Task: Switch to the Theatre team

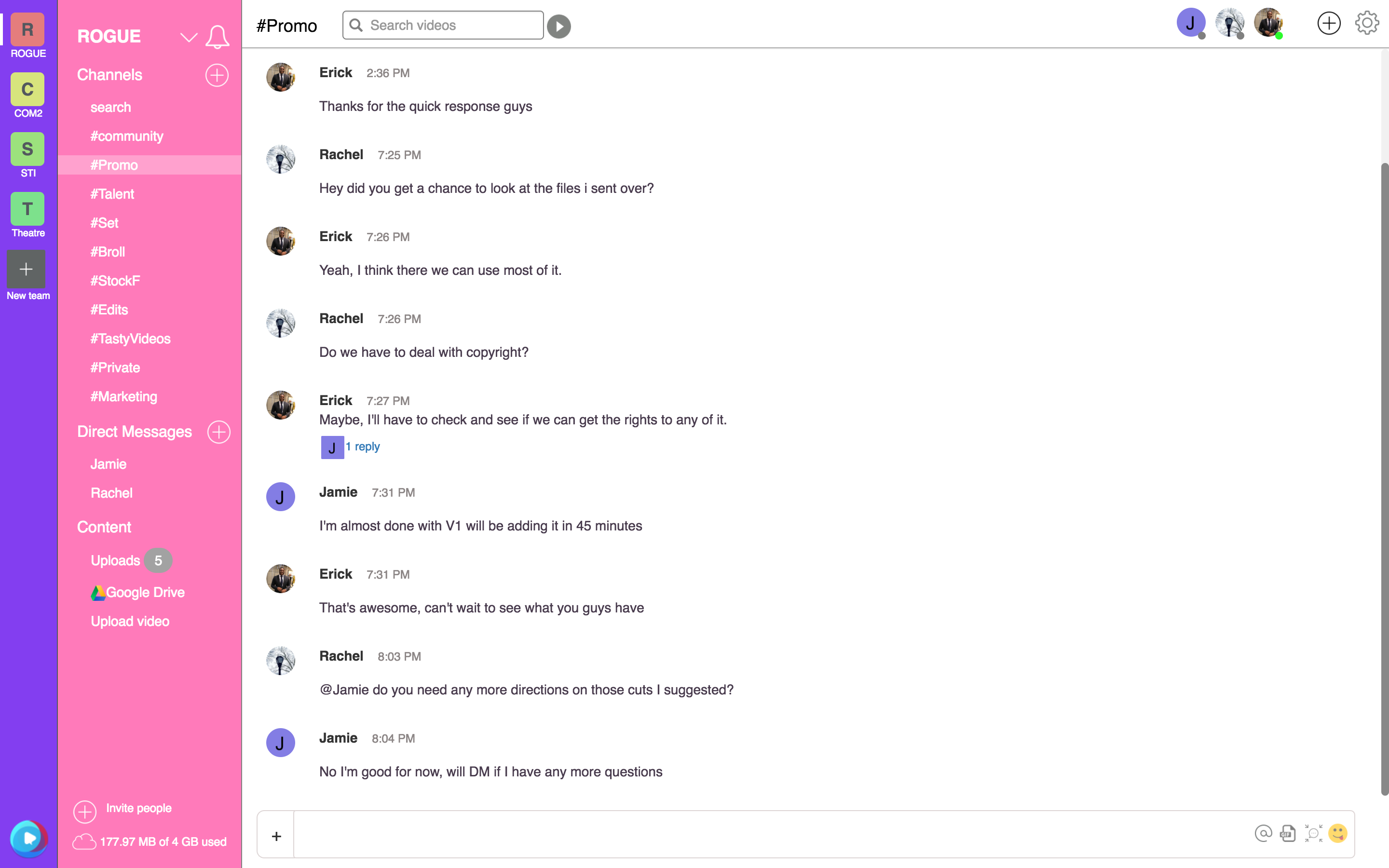Action: (27, 215)
